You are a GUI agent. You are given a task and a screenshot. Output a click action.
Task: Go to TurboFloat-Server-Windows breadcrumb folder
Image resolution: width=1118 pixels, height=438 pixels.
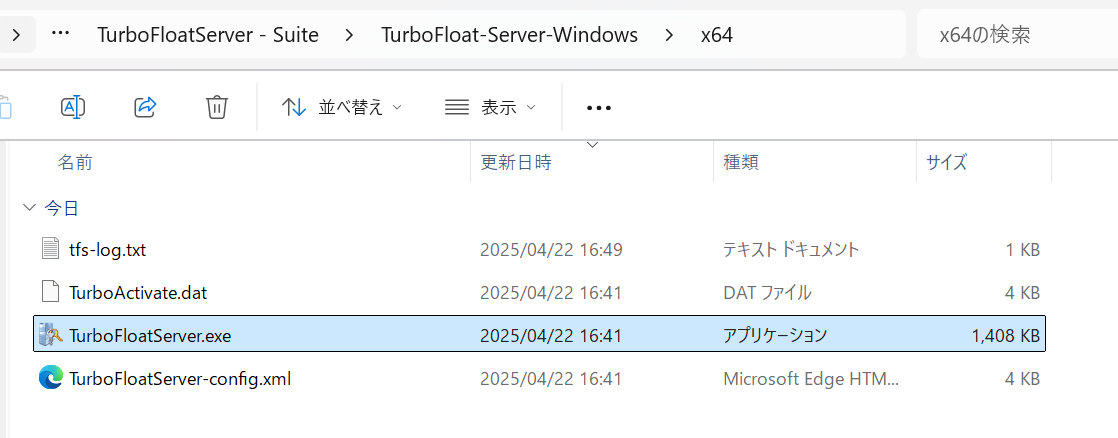(x=510, y=34)
